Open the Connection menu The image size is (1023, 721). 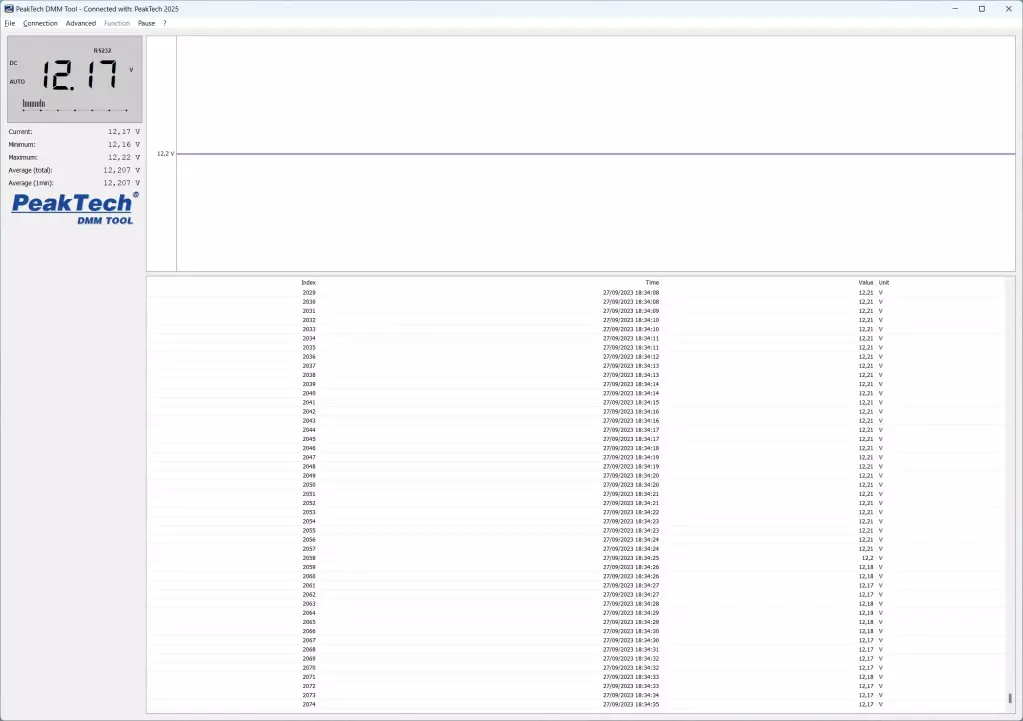(40, 23)
